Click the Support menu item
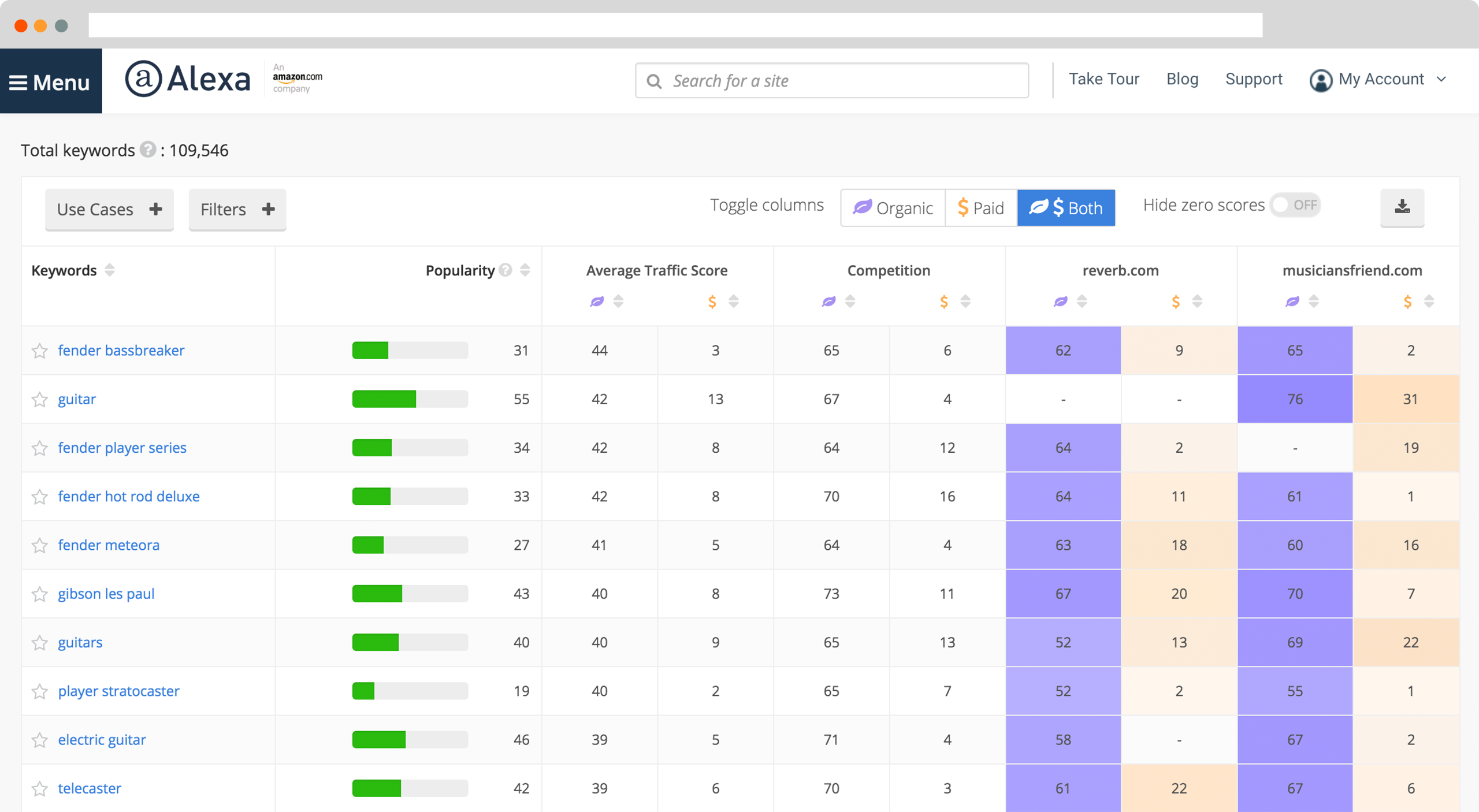Viewport: 1479px width, 812px height. tap(1254, 80)
